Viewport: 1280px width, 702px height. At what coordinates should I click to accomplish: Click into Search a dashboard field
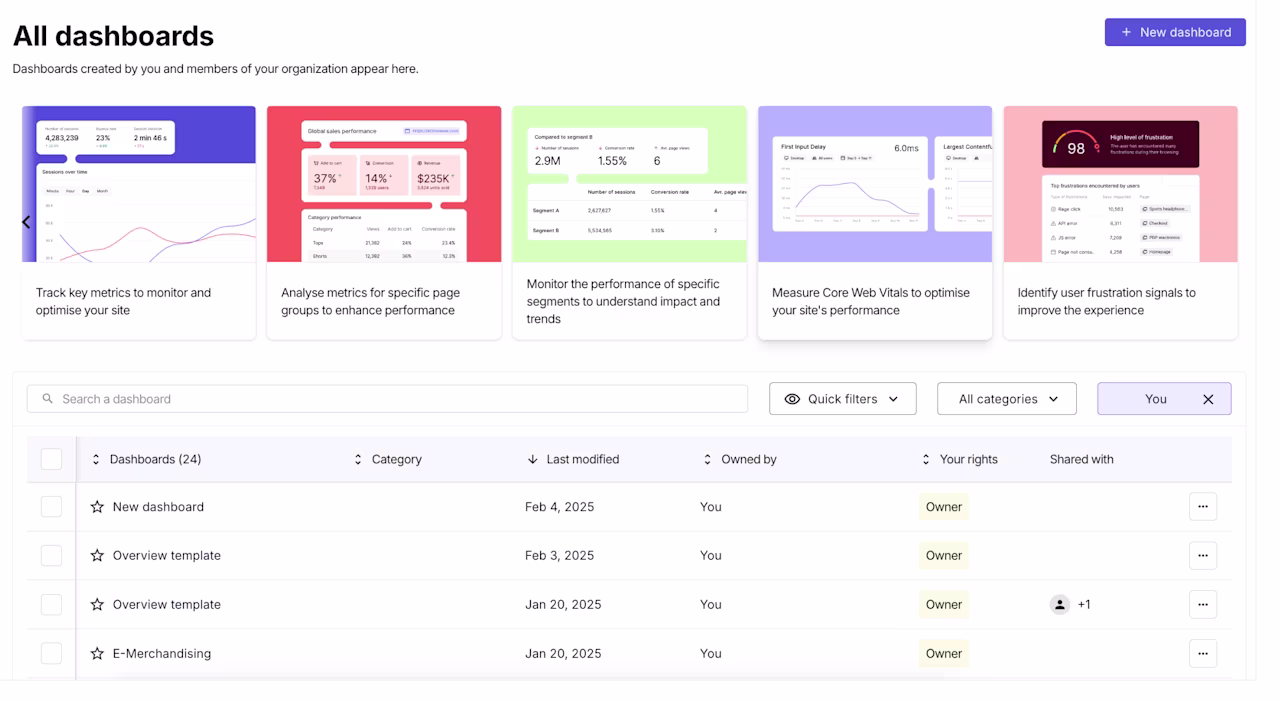[x=387, y=399]
